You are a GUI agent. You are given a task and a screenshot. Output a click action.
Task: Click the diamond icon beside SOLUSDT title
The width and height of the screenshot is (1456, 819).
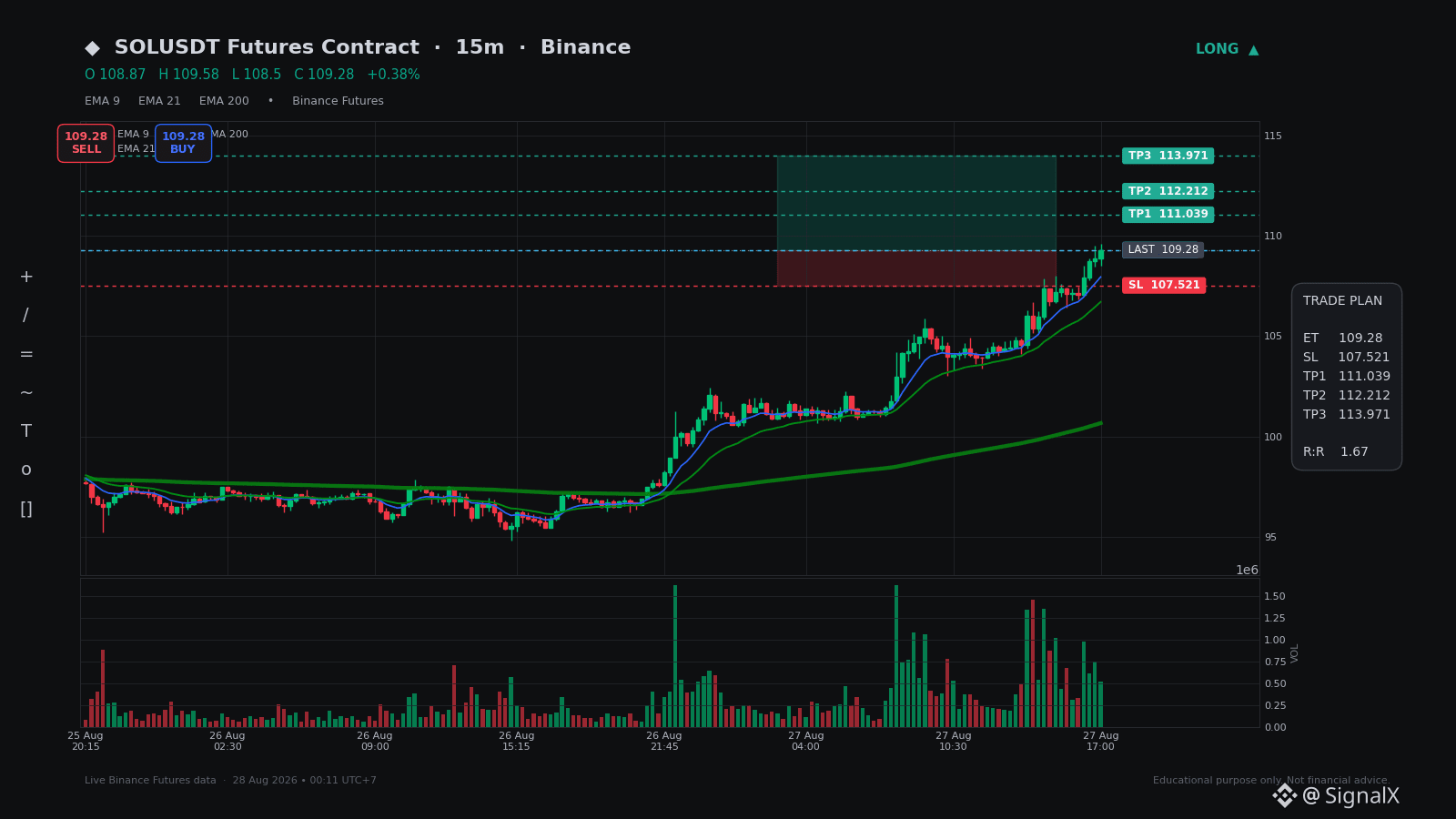pyautogui.click(x=92, y=48)
